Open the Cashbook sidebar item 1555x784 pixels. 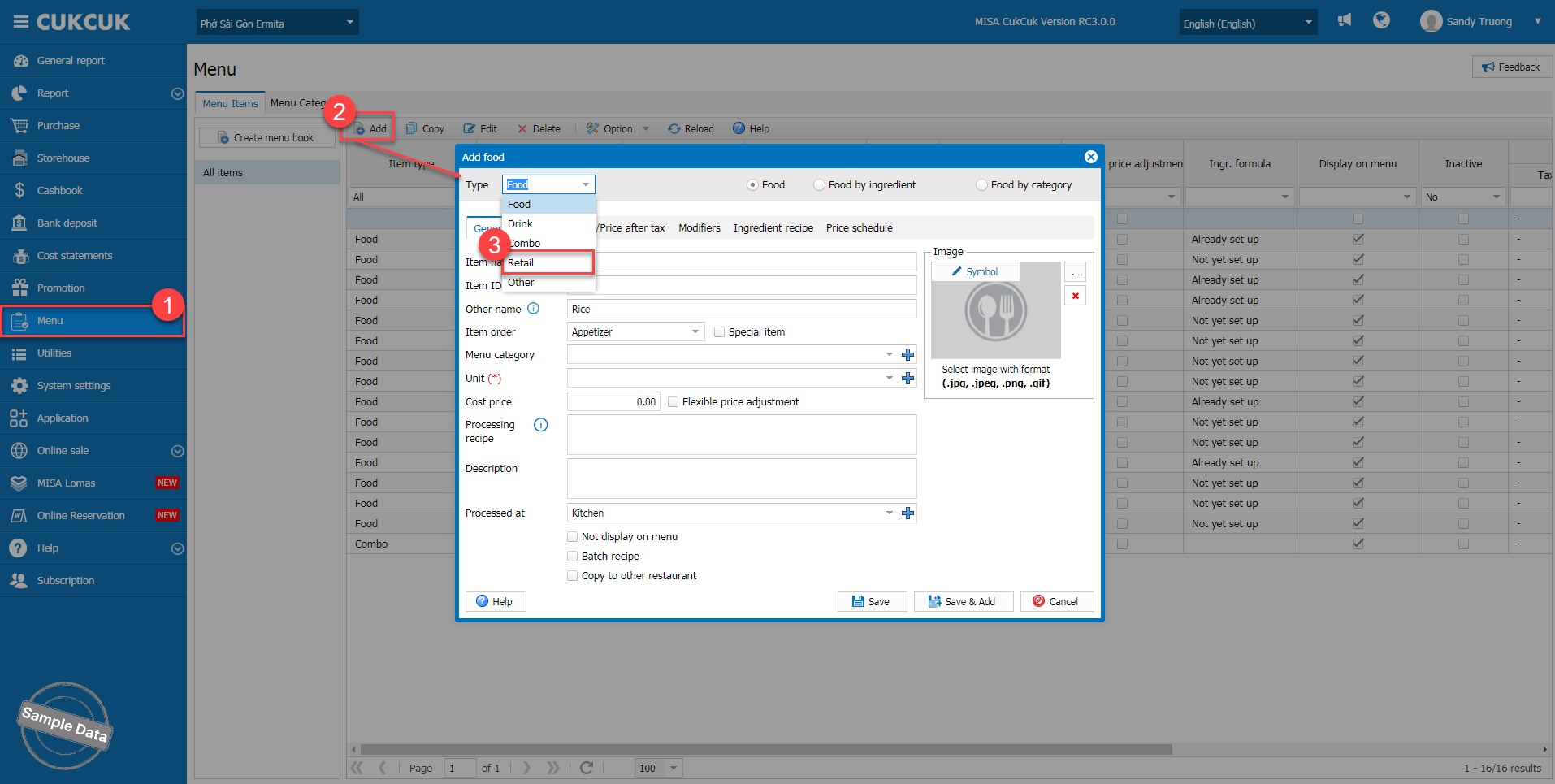click(x=60, y=191)
